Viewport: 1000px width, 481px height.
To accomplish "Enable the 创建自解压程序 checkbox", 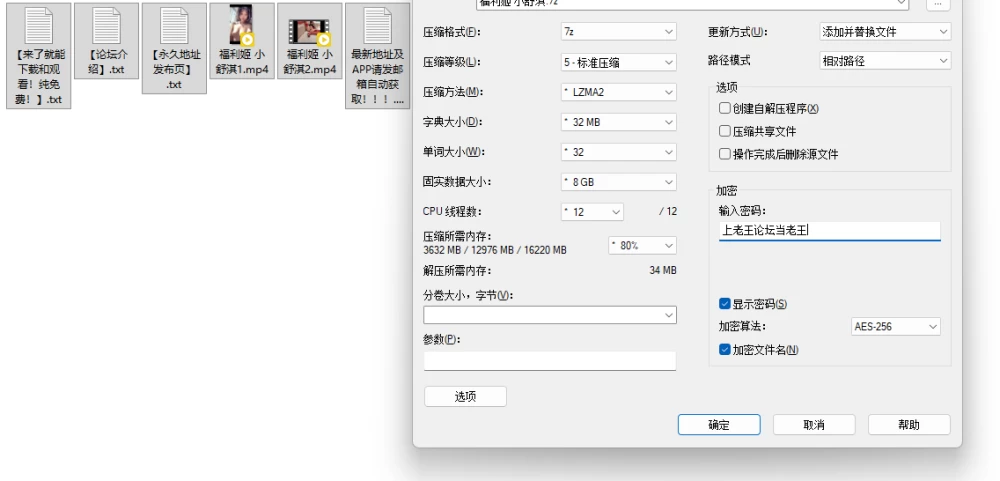I will point(724,108).
